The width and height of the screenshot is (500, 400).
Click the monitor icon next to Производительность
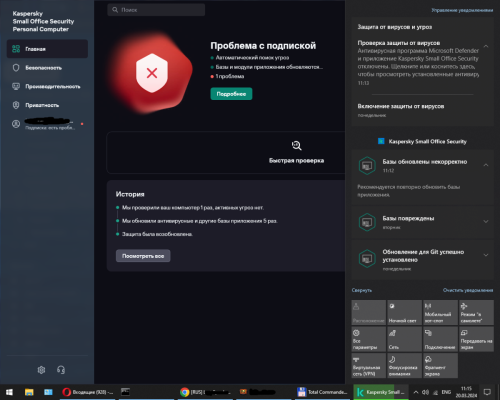pyautogui.click(x=16, y=86)
